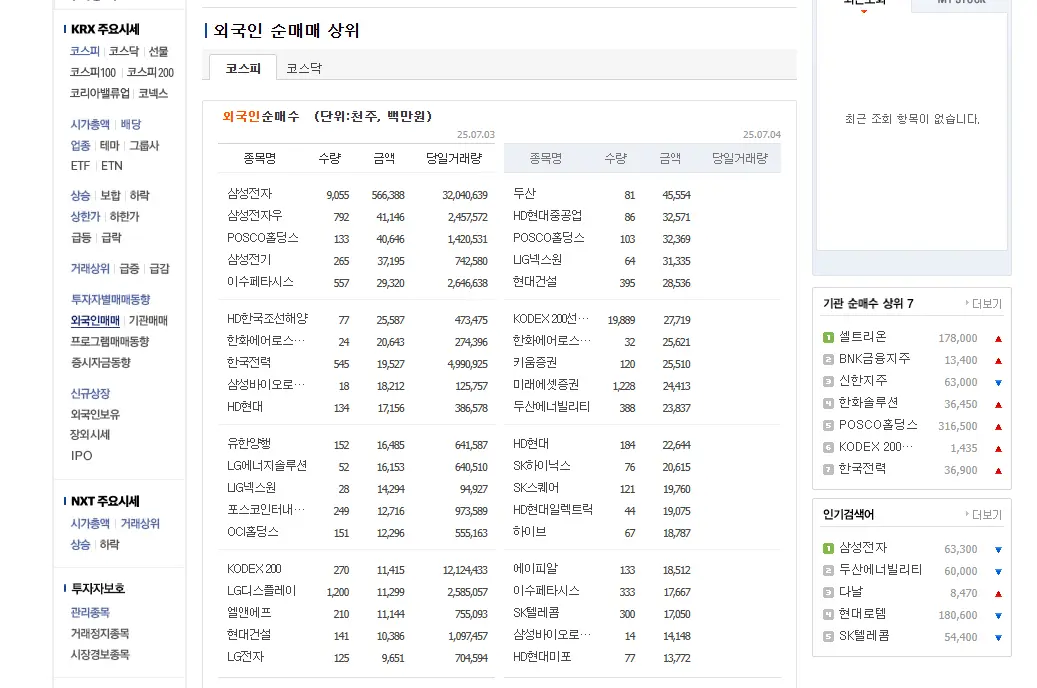The width and height of the screenshot is (1037, 688).
Task: Open 유한양행 stock page
Action: click(x=249, y=444)
